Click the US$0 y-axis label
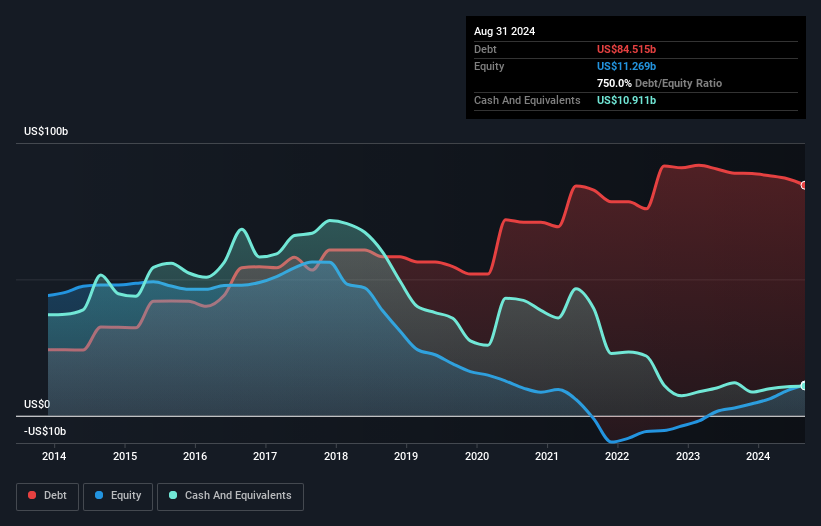Image resolution: width=821 pixels, height=526 pixels. (x=37, y=405)
